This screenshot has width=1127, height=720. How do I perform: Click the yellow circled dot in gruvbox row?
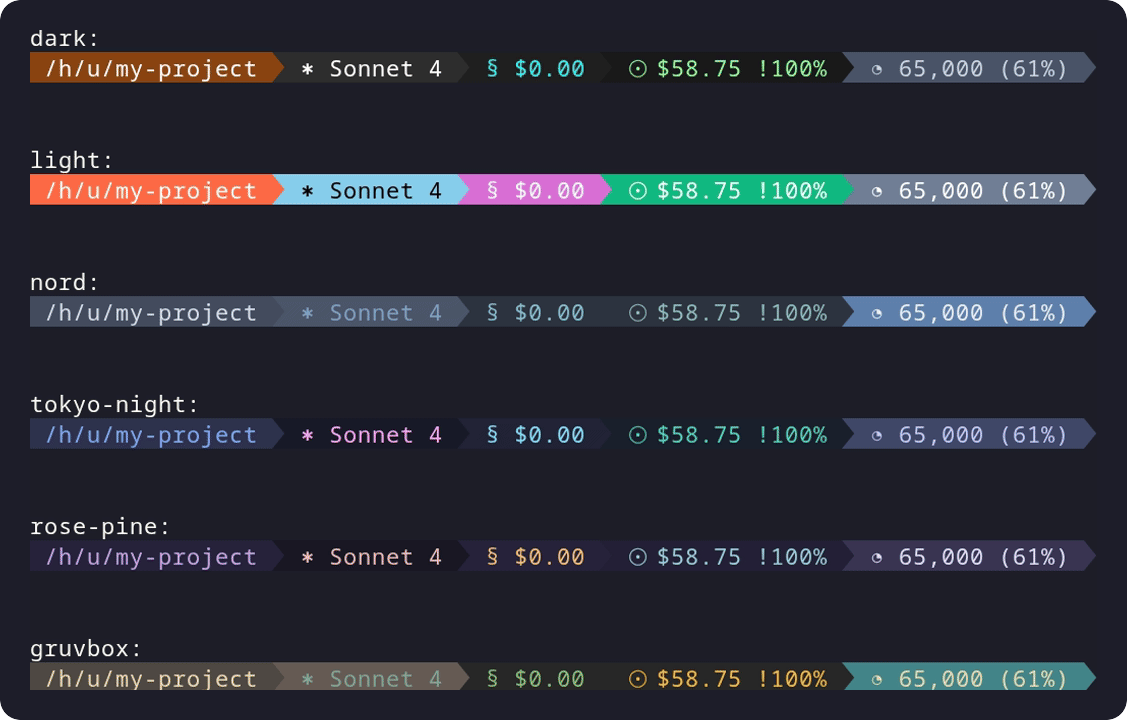point(638,680)
